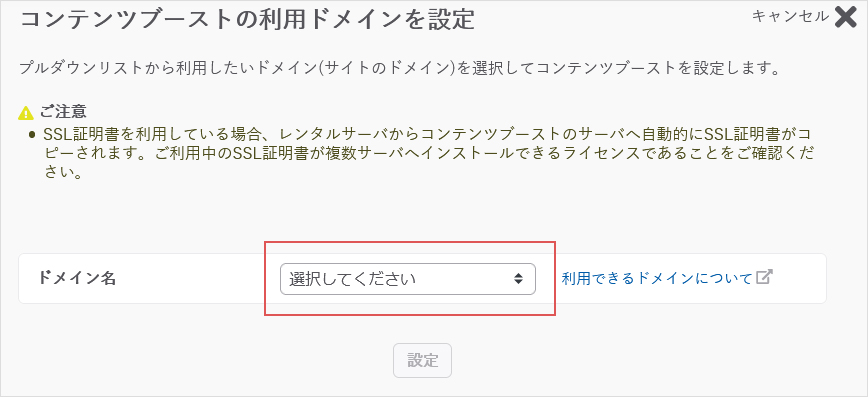
Task: Click the ご注意 heading
Action: click(x=63, y=112)
